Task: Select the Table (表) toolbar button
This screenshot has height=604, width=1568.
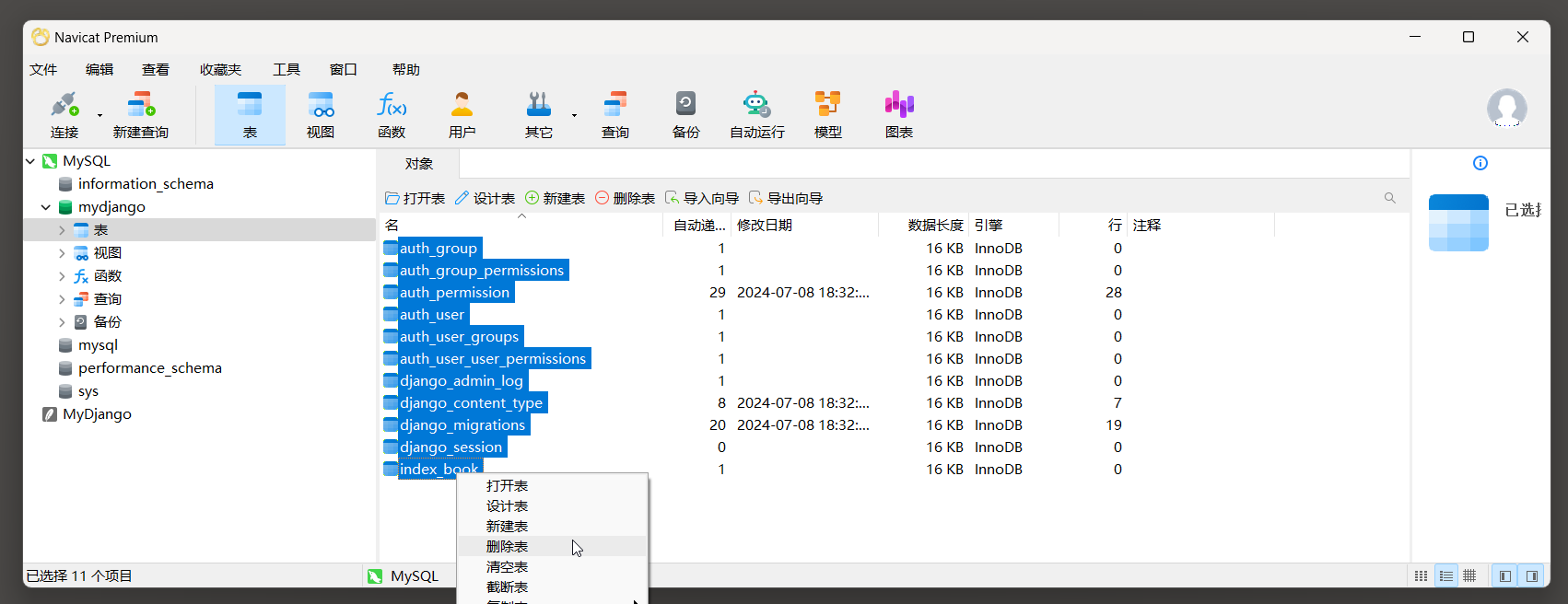Action: 250,114
